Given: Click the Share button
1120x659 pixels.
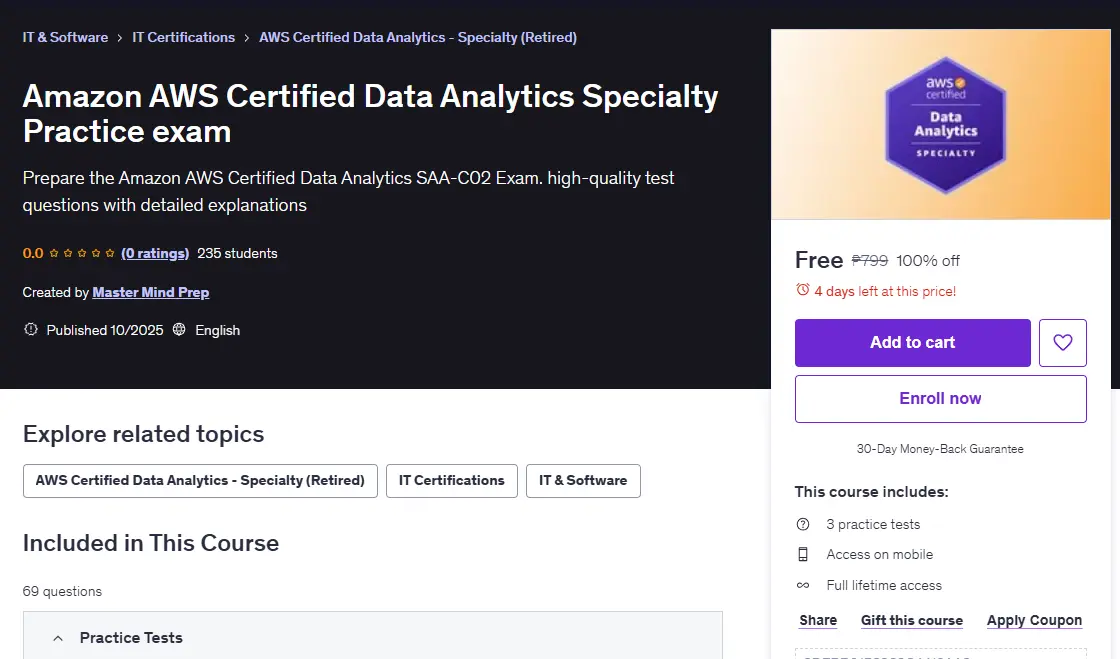Looking at the screenshot, I should pyautogui.click(x=818, y=620).
